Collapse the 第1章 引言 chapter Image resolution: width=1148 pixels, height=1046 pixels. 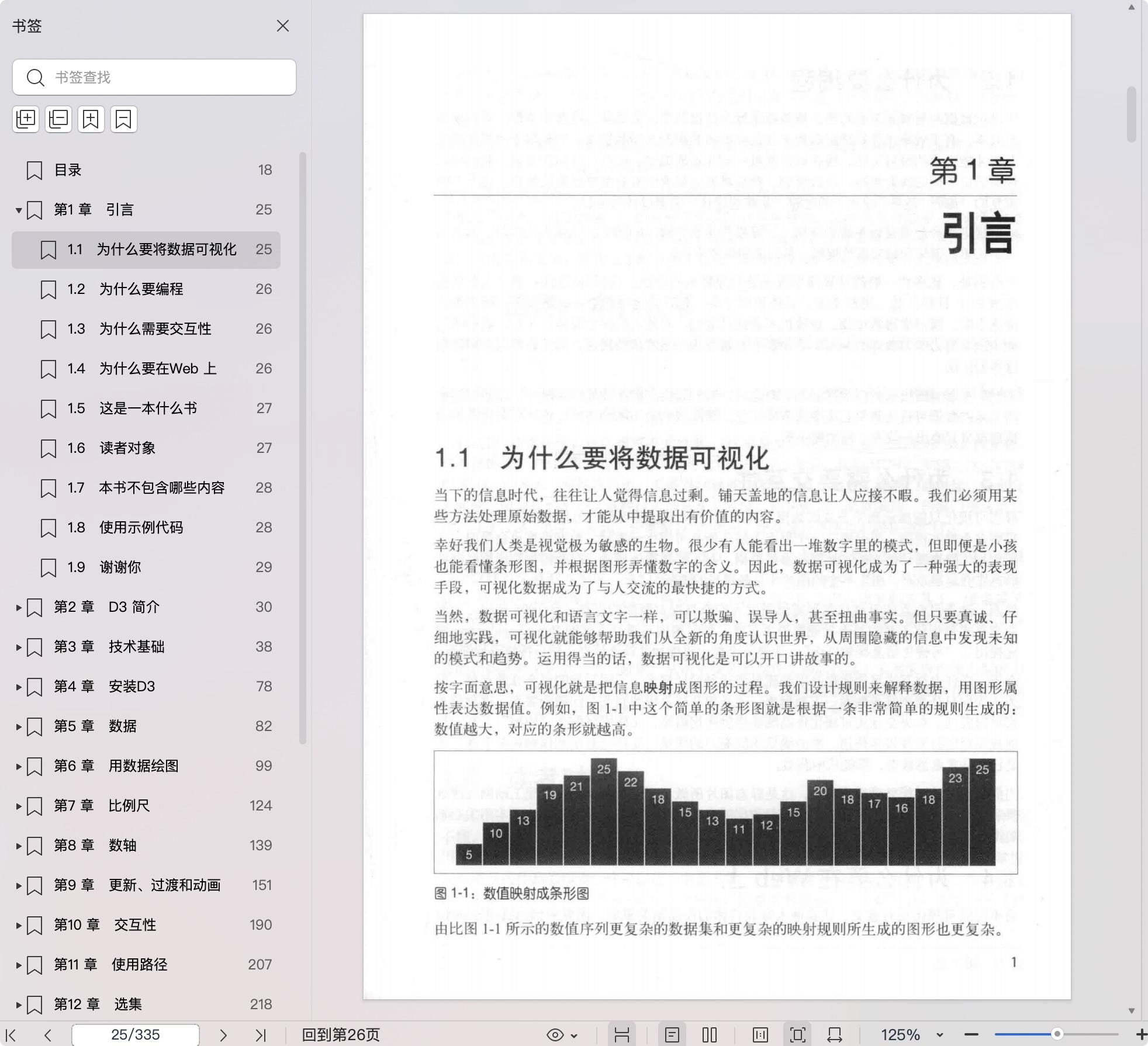tap(19, 210)
